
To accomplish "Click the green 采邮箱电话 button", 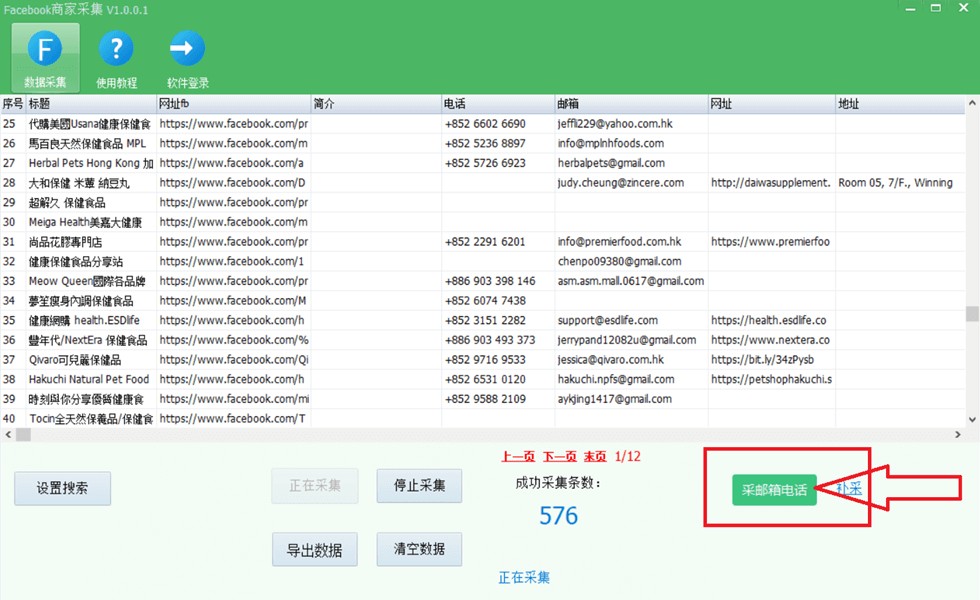I will [774, 490].
